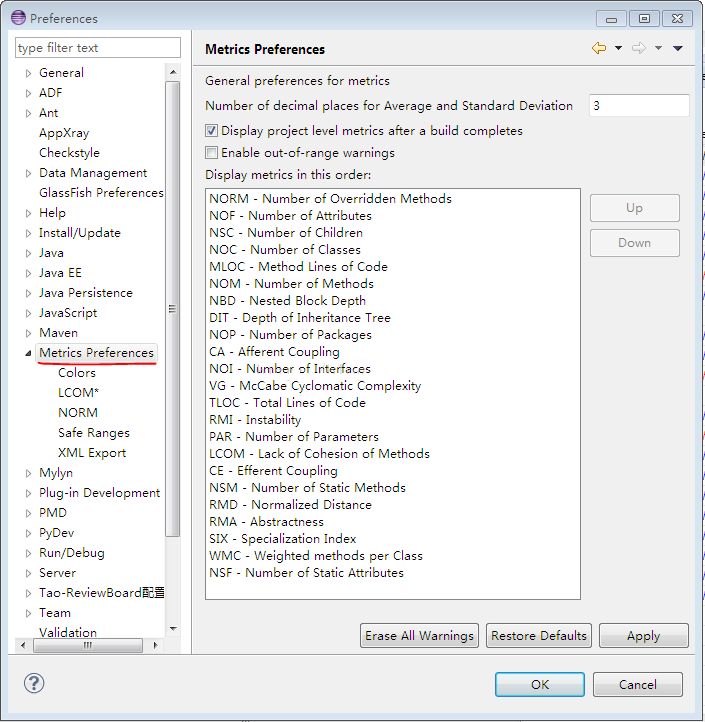Select CA - Afferent Coupling row
The image size is (705, 722).
(x=274, y=352)
